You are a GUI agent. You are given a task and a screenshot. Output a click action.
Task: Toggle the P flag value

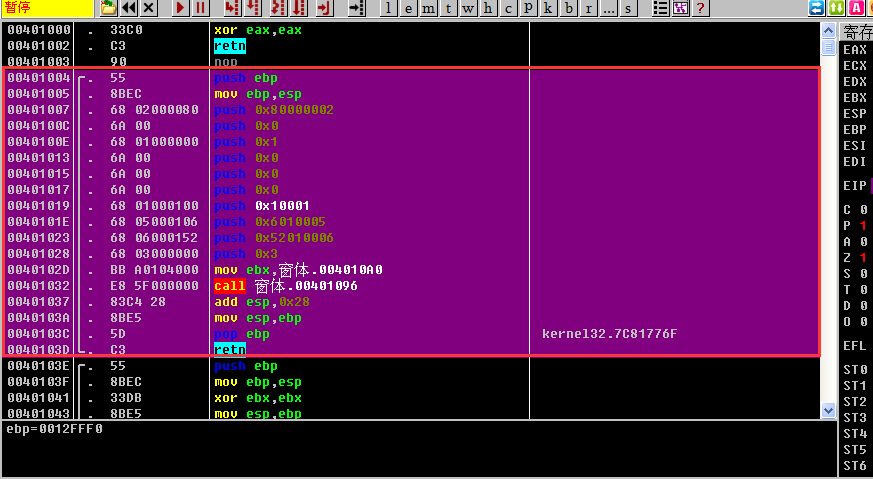tap(862, 225)
